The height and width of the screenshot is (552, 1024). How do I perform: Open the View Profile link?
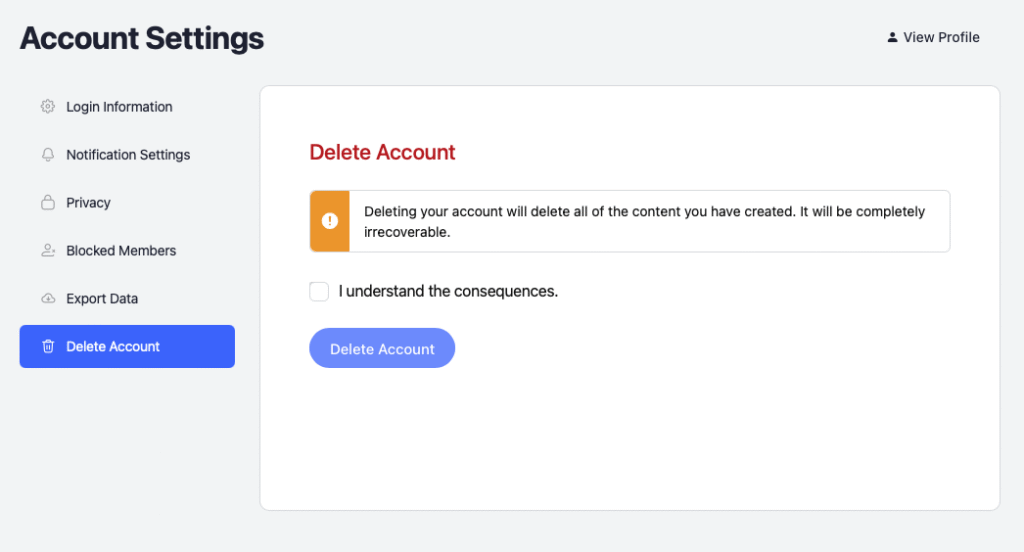point(941,38)
